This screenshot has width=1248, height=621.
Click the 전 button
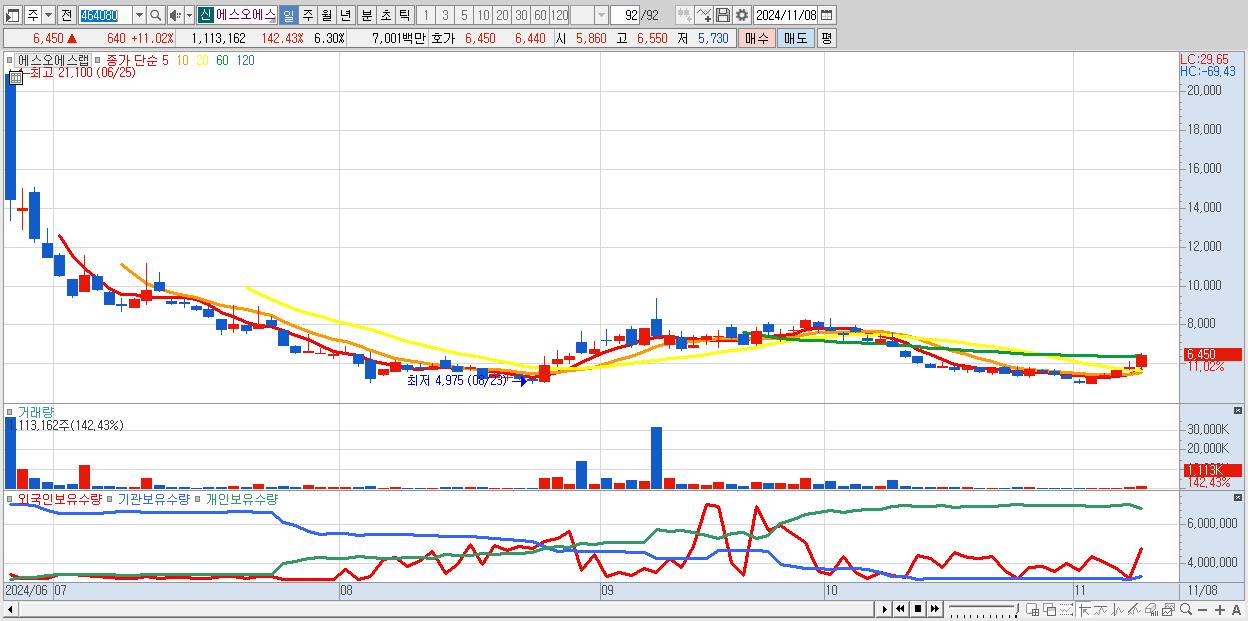pyautogui.click(x=66, y=16)
